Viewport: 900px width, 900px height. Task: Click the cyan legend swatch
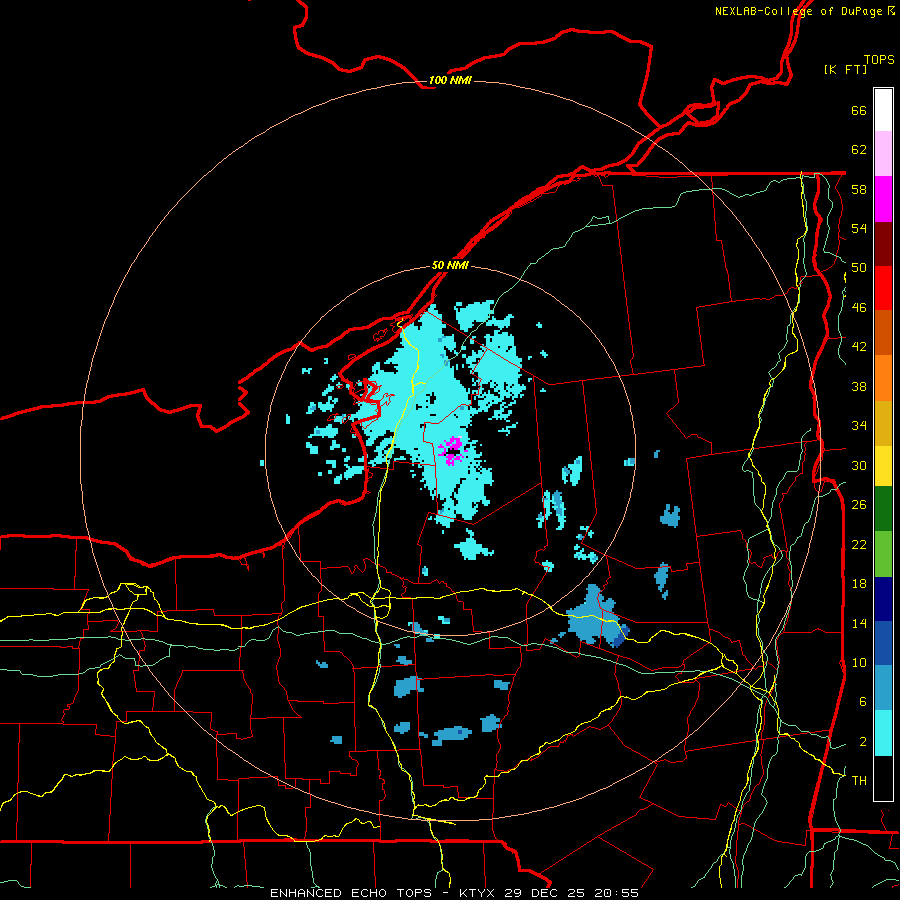pos(883,733)
